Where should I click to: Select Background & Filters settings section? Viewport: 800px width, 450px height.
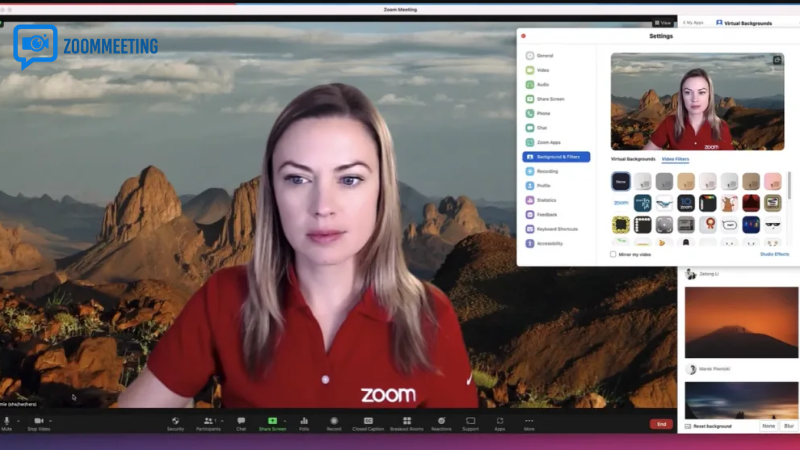pyautogui.click(x=556, y=157)
